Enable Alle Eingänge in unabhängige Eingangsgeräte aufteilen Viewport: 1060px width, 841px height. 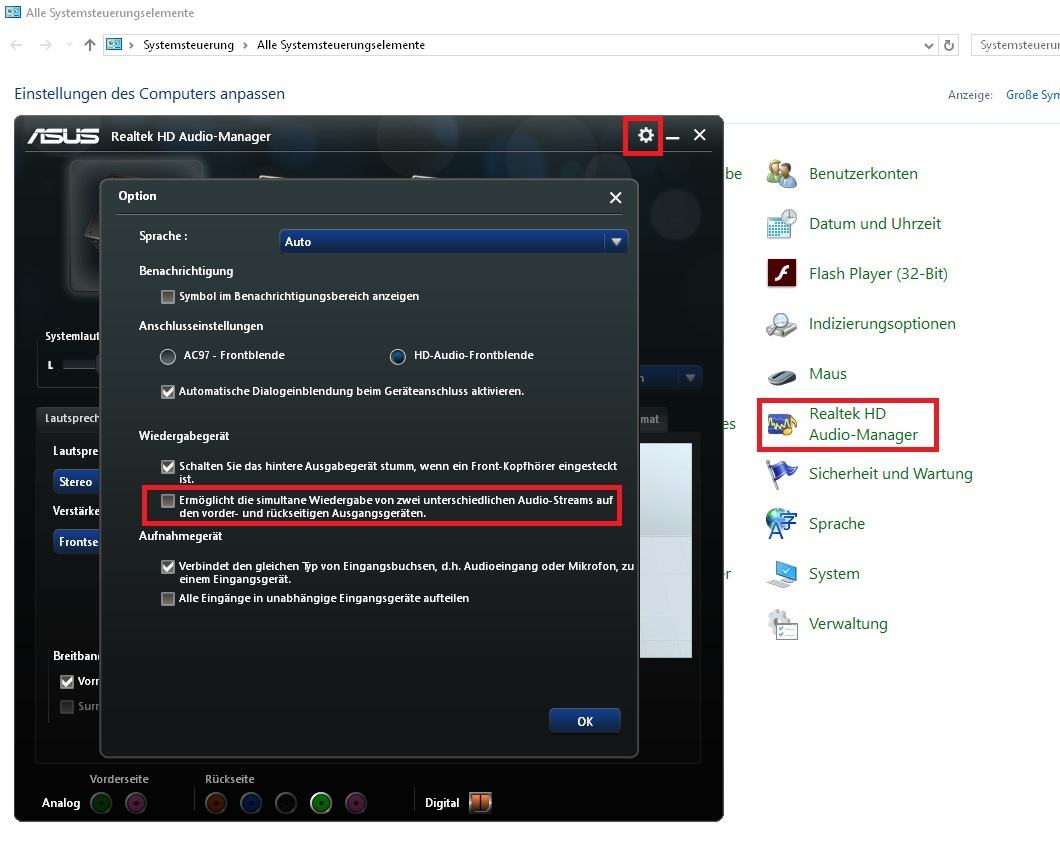click(x=168, y=599)
